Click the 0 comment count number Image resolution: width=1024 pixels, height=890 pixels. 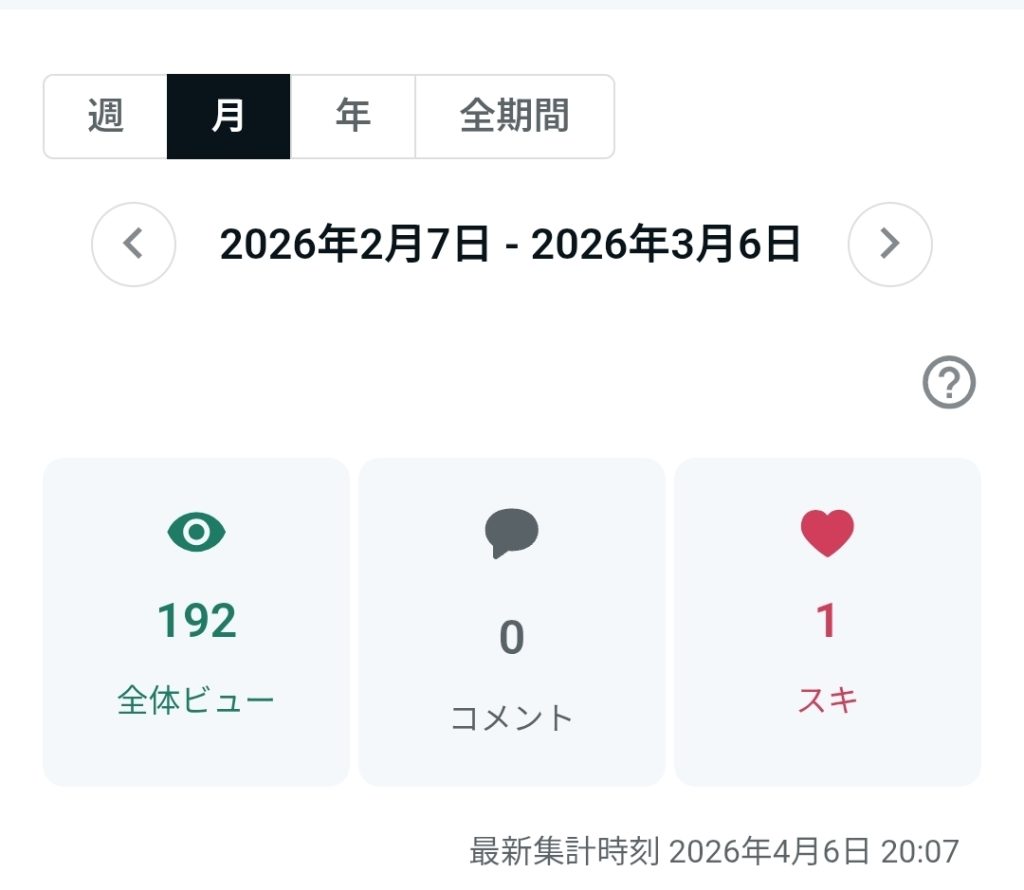point(511,638)
